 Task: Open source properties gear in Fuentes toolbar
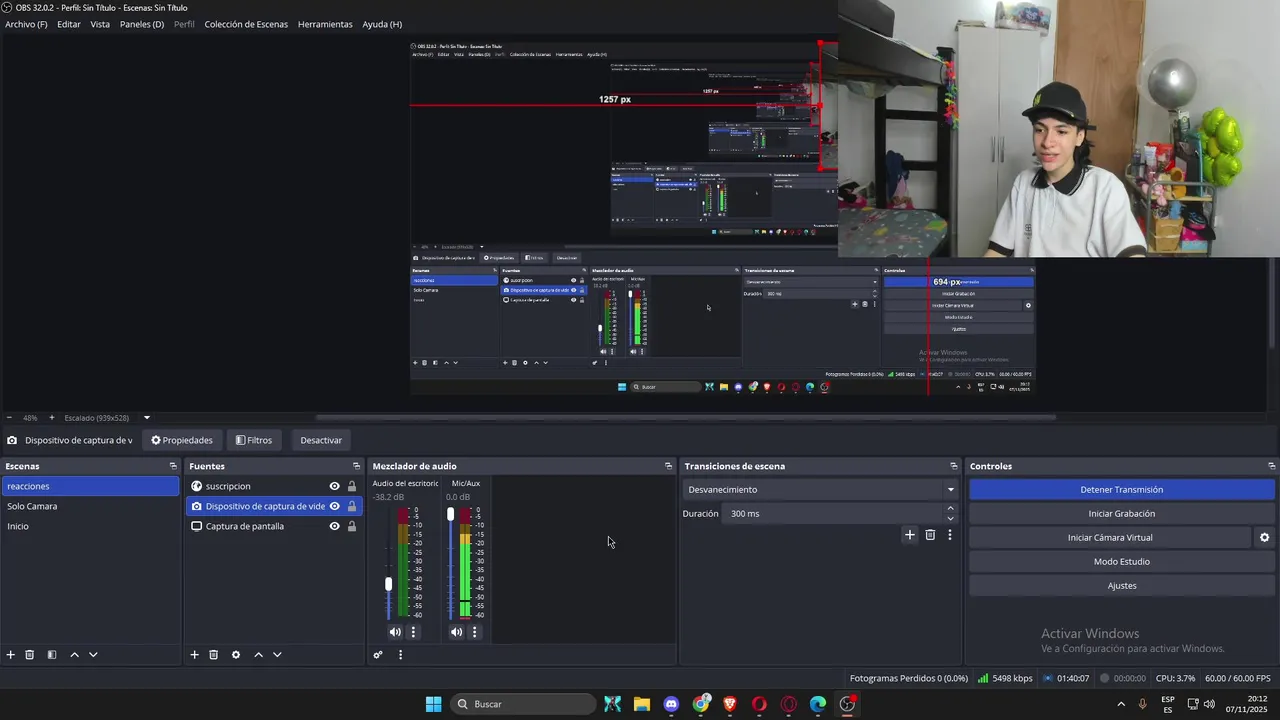tap(236, 655)
